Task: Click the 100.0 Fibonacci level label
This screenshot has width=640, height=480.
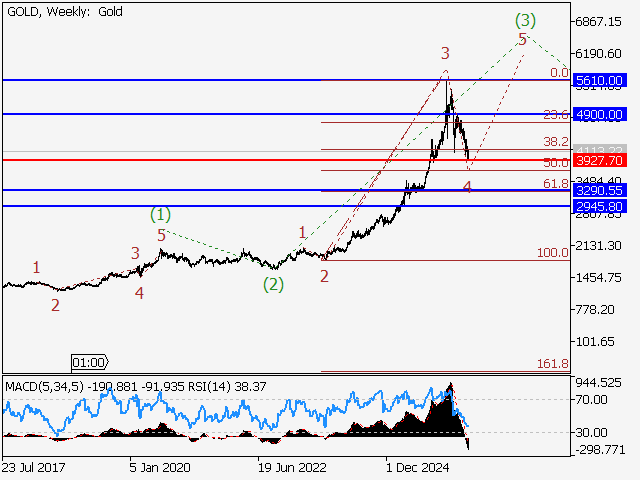Action: pyautogui.click(x=553, y=253)
